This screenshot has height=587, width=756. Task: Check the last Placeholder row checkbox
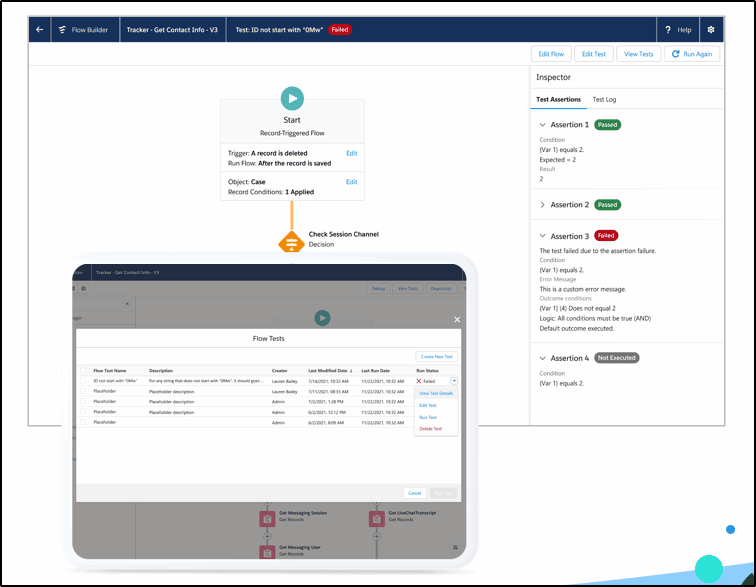click(83, 422)
